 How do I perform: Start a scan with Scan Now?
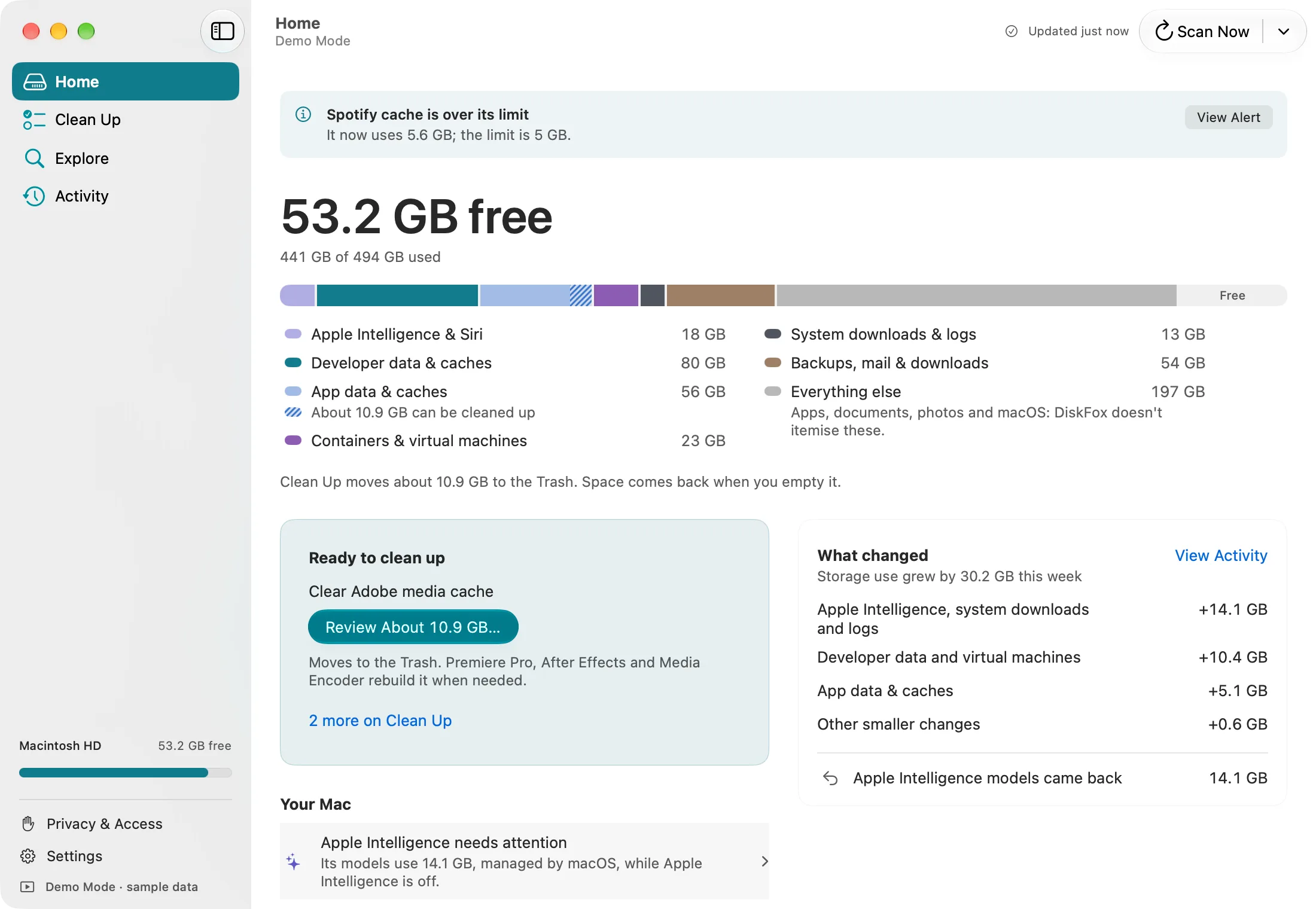(1202, 31)
